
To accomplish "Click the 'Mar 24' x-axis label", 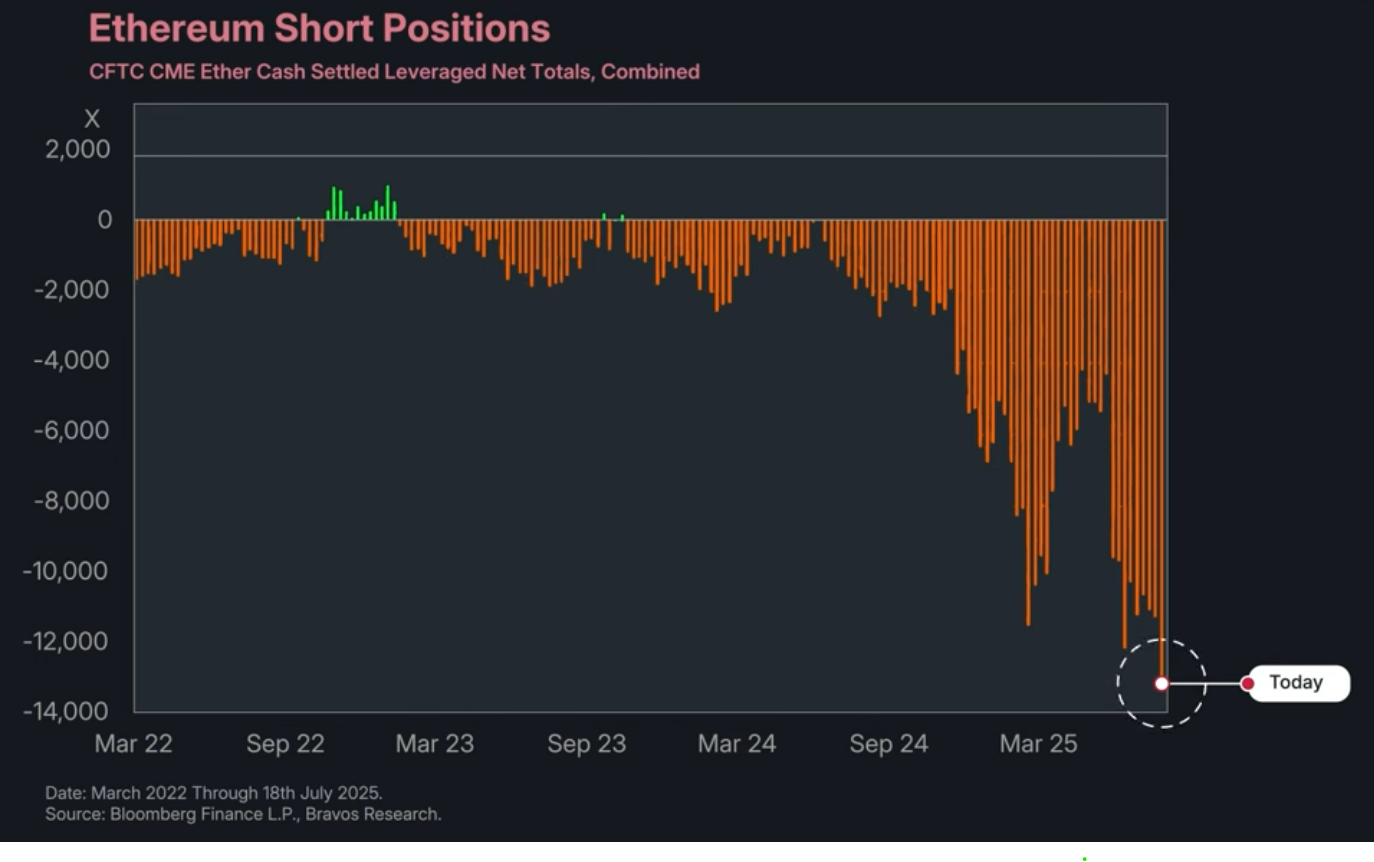I will tap(737, 744).
